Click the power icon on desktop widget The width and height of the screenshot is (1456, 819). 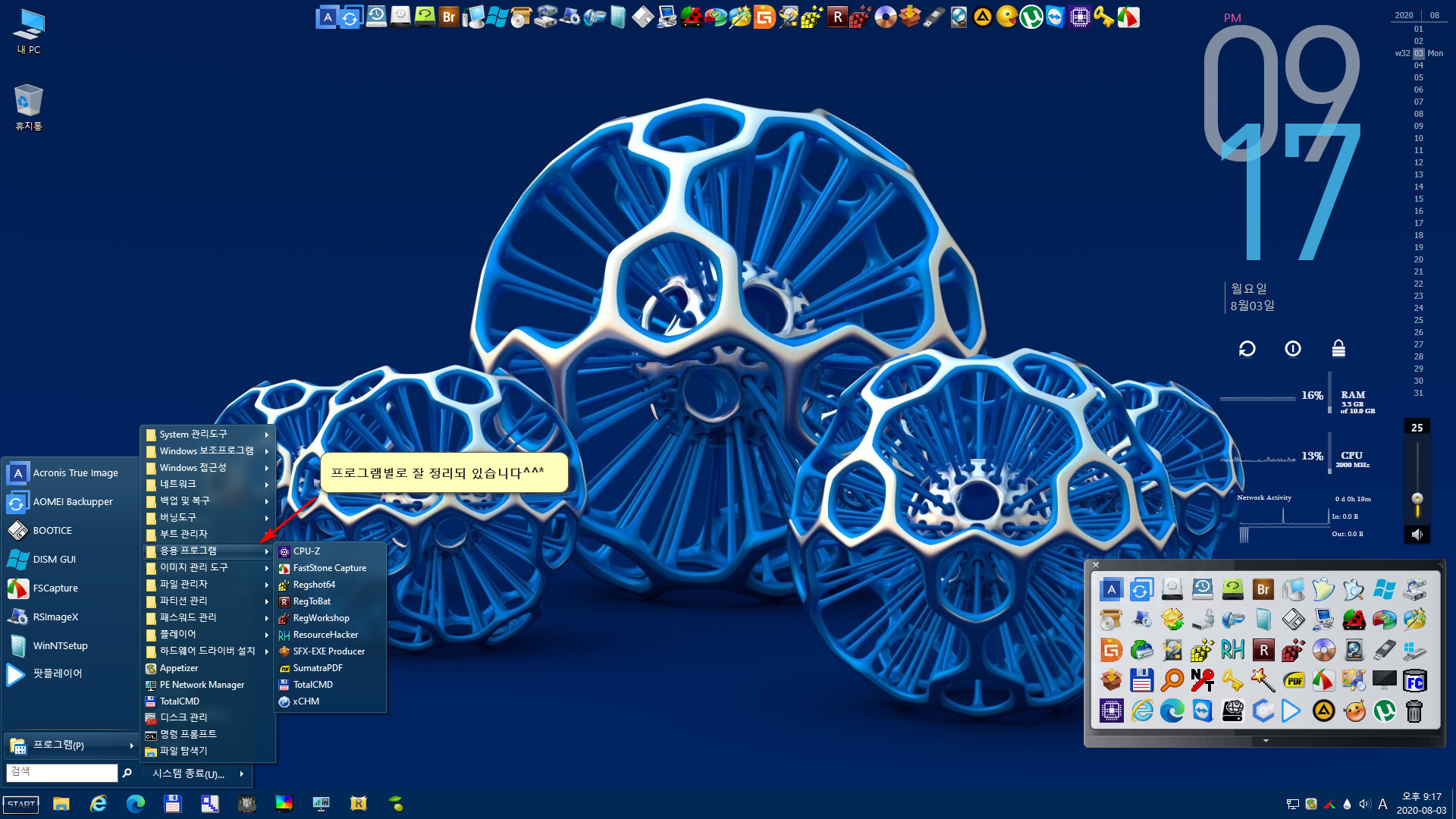point(1293,349)
